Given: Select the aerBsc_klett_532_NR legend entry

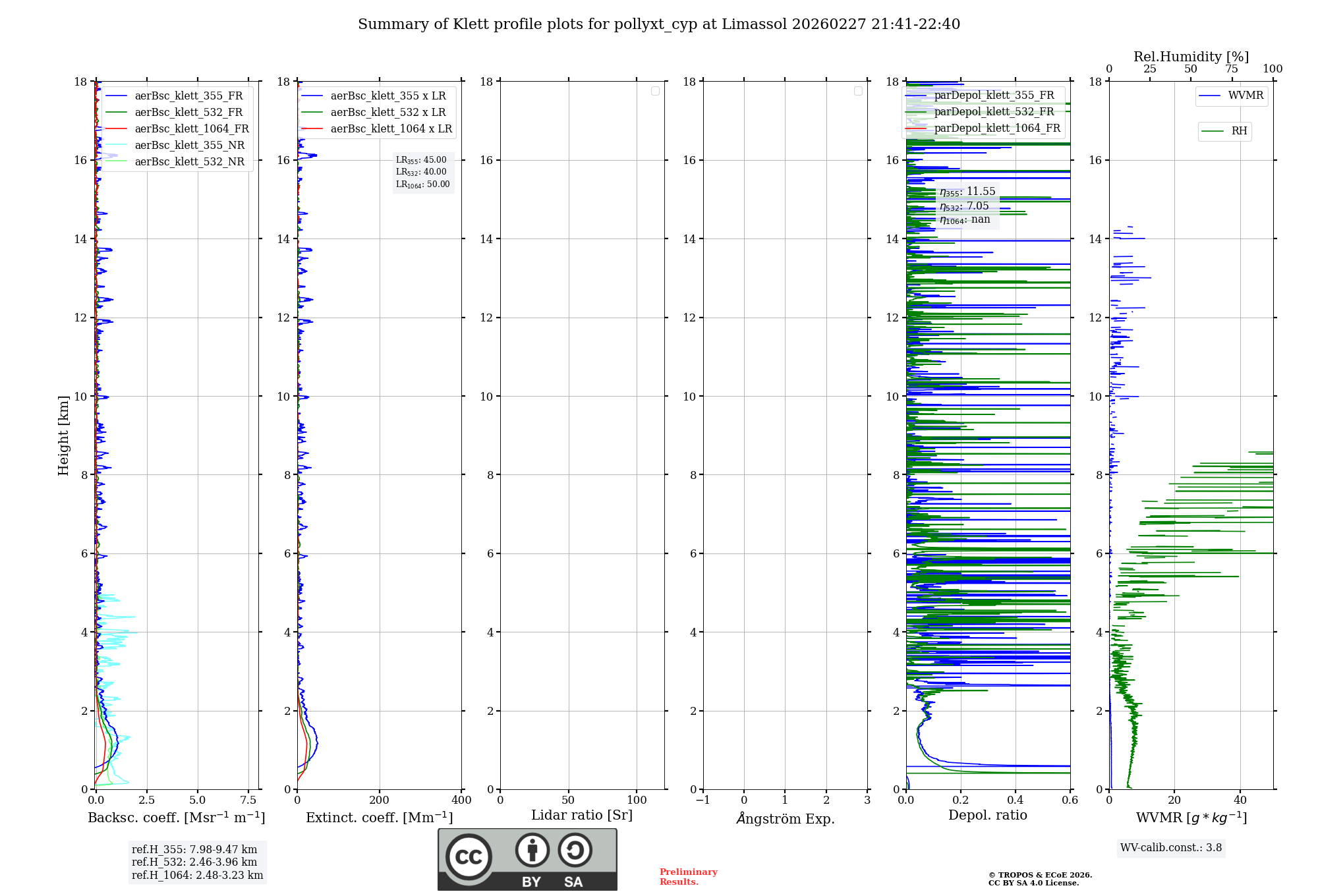Looking at the screenshot, I should point(189,162).
